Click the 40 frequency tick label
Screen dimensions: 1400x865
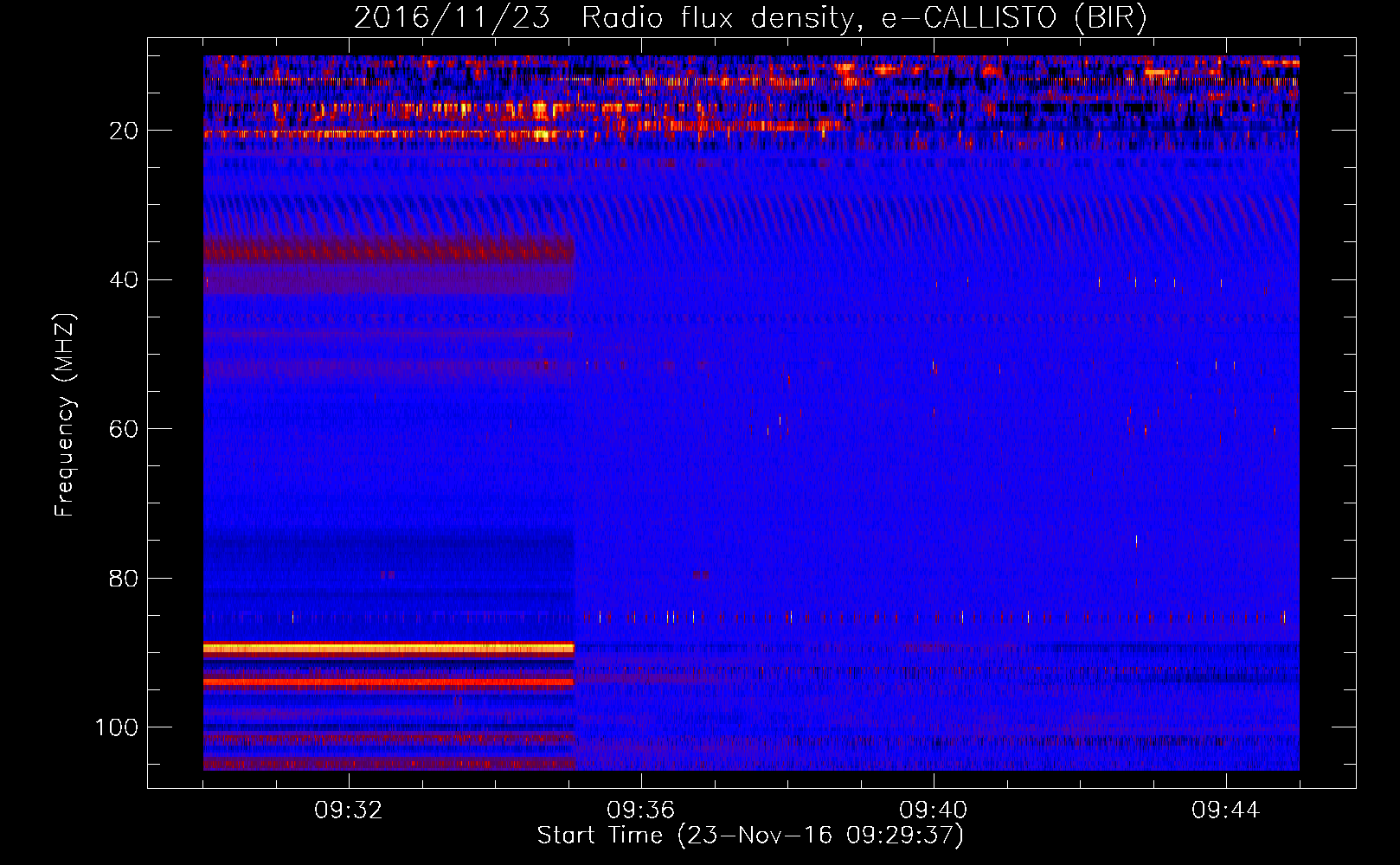tap(124, 280)
